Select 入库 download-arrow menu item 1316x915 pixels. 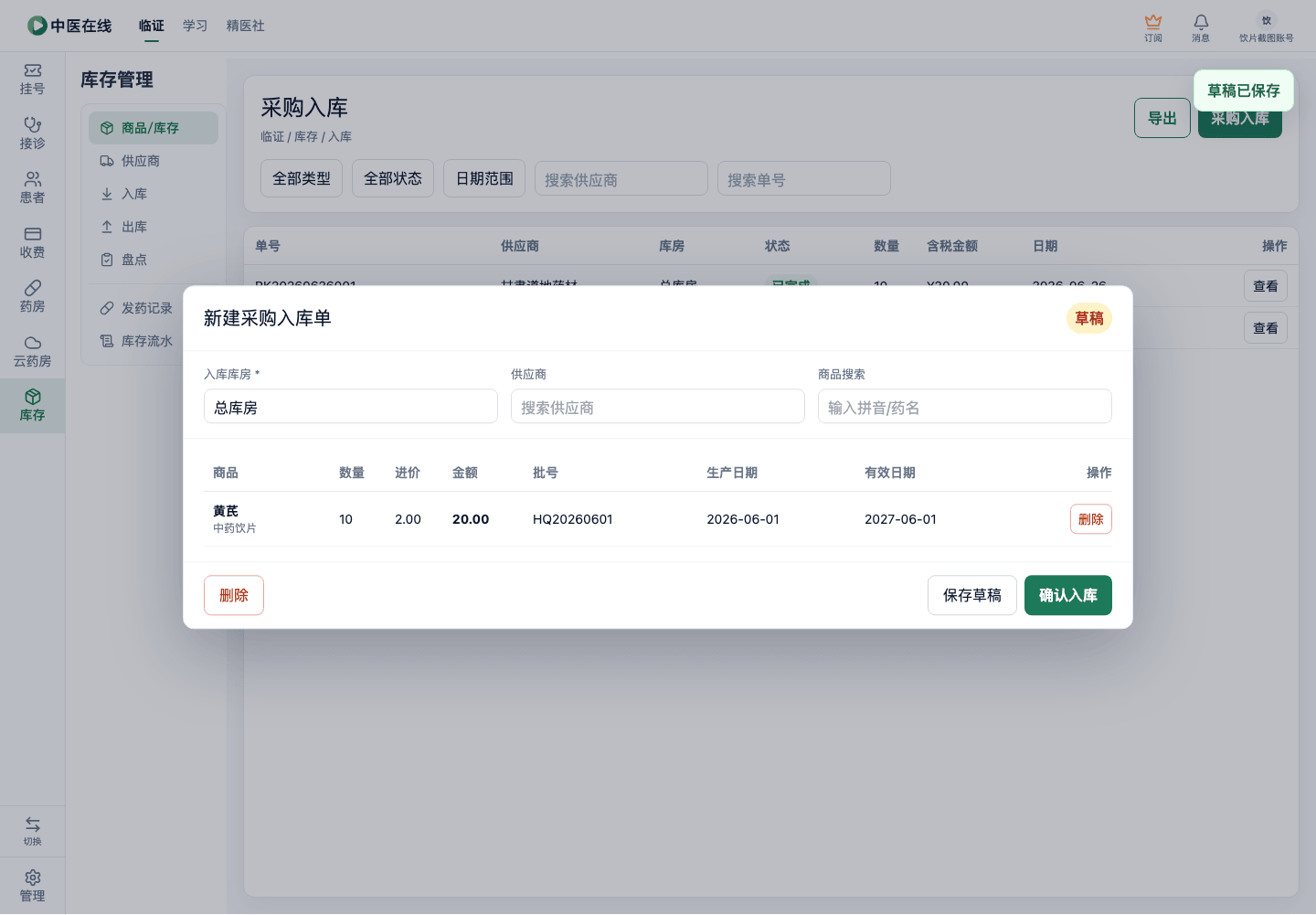point(154,194)
